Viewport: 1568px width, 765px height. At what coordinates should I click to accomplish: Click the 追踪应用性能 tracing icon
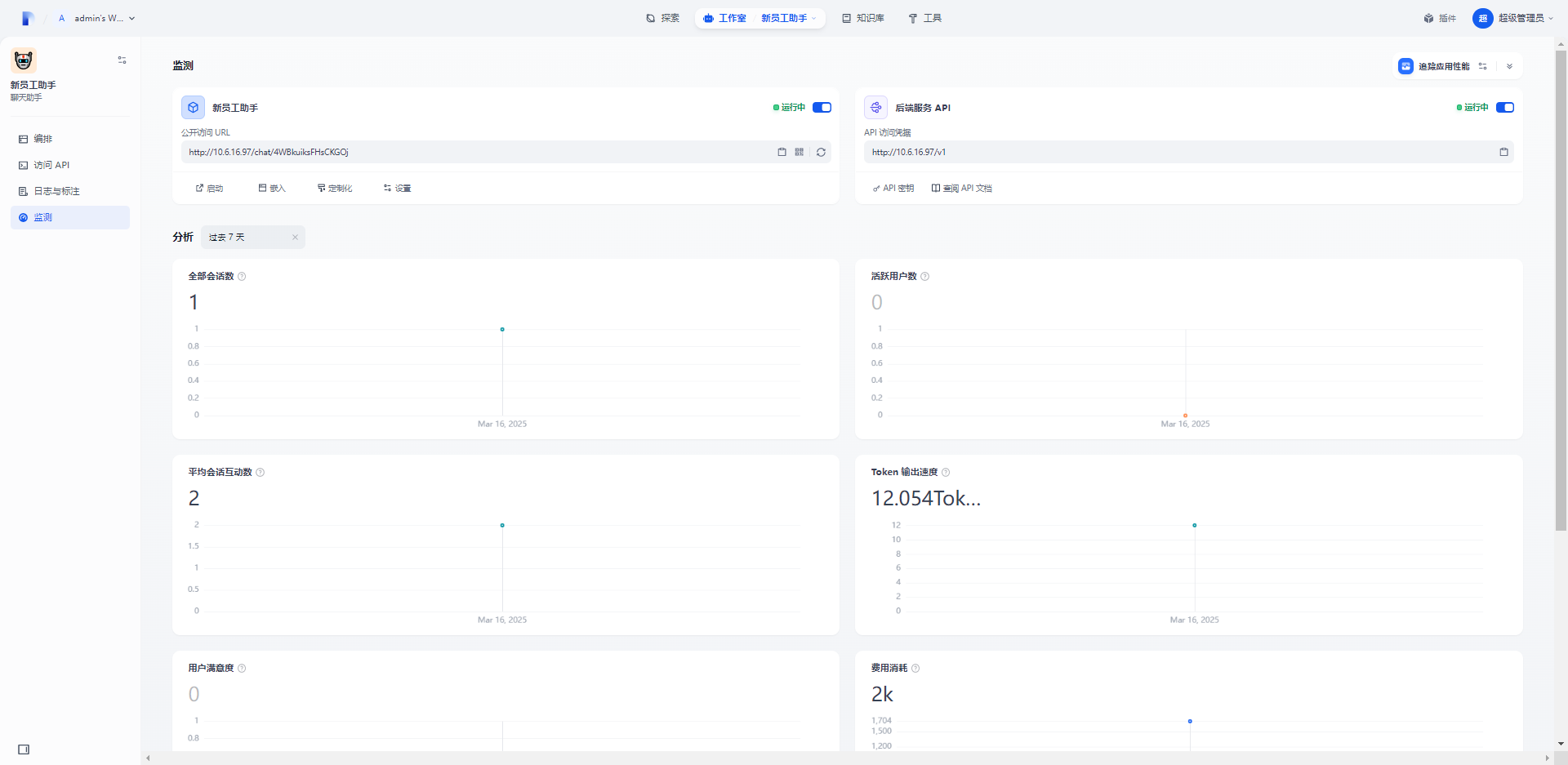click(1405, 66)
